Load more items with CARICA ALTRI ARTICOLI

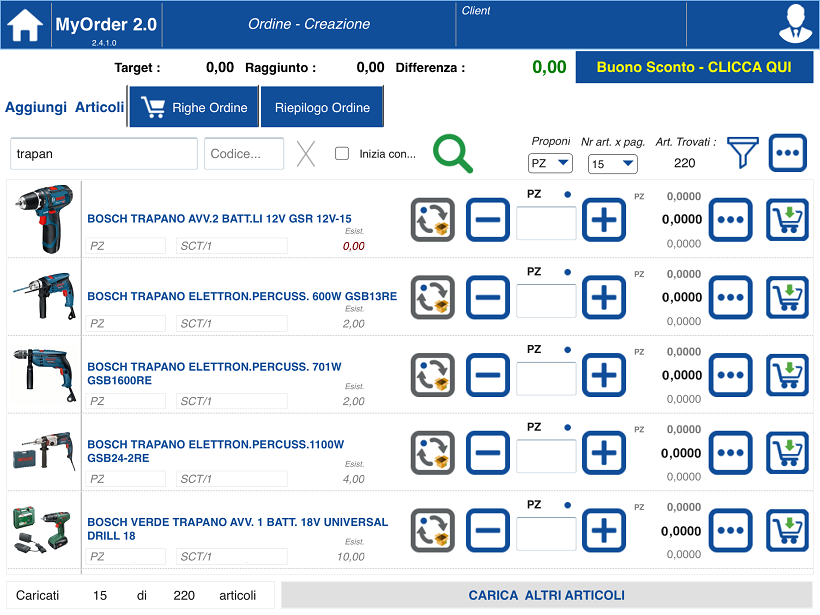(x=546, y=595)
